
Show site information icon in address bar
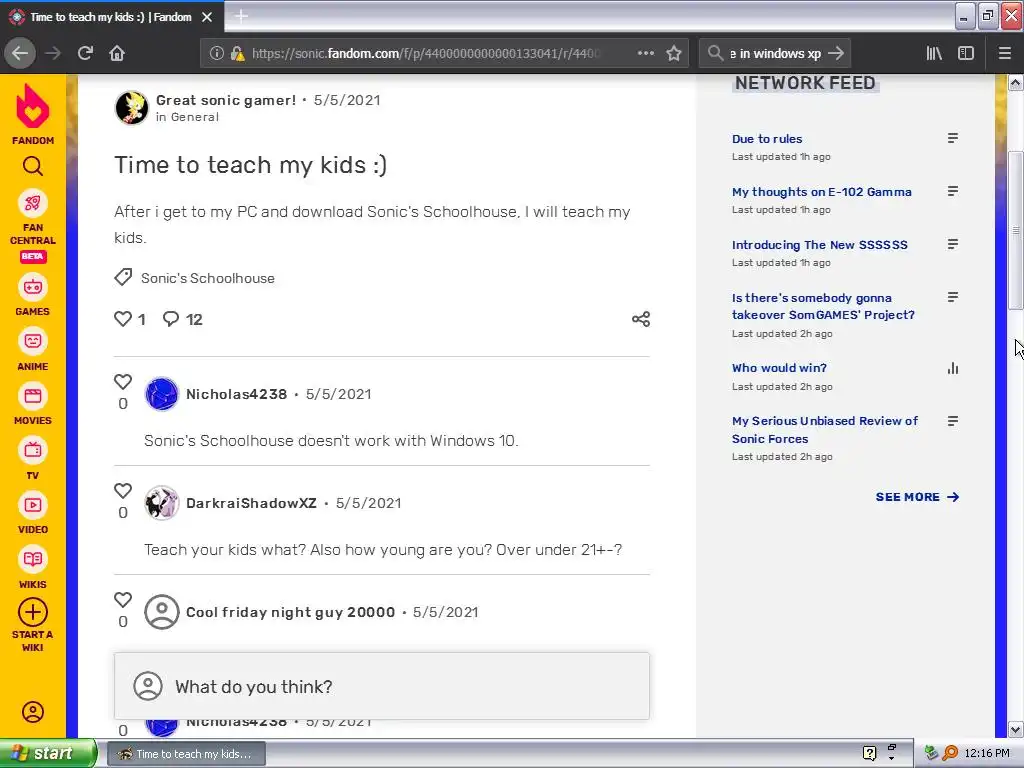coord(216,53)
